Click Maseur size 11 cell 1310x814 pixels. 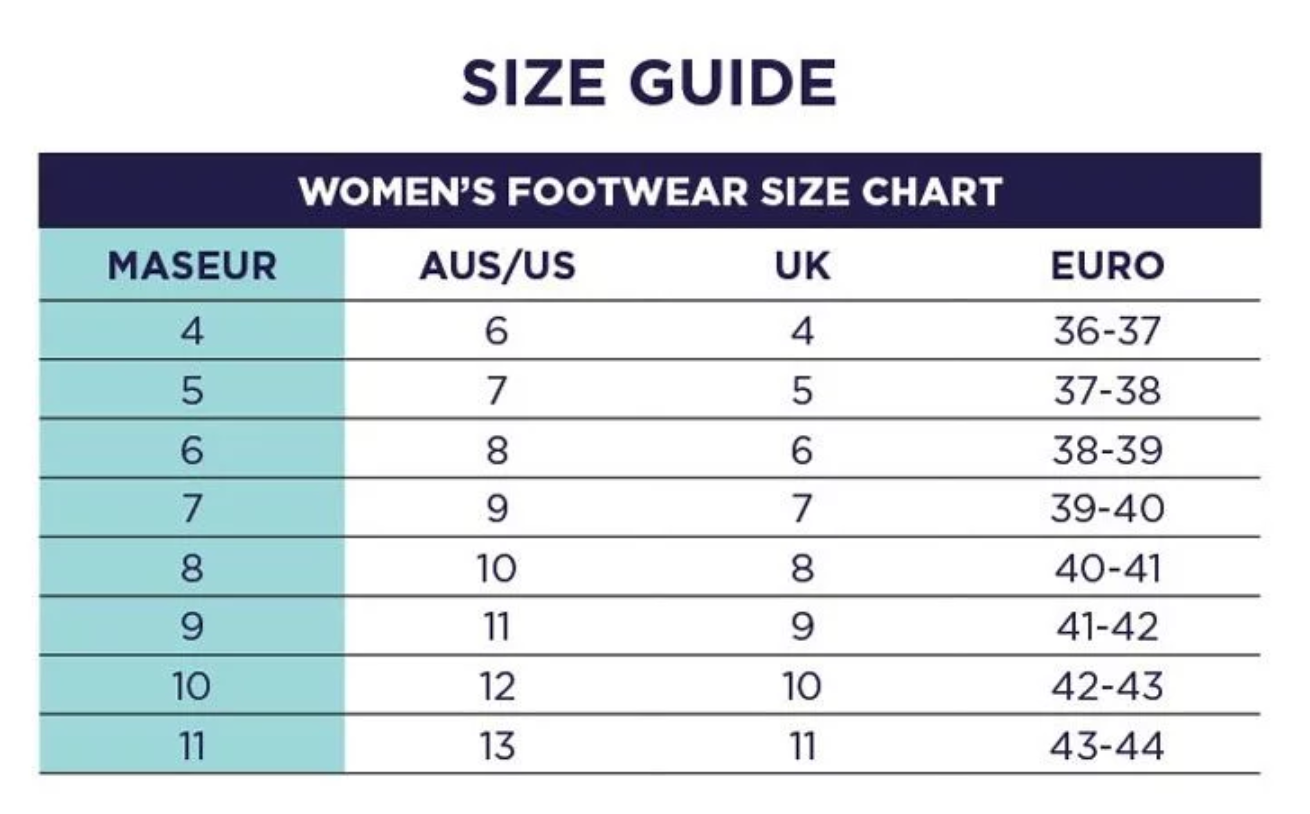click(192, 746)
